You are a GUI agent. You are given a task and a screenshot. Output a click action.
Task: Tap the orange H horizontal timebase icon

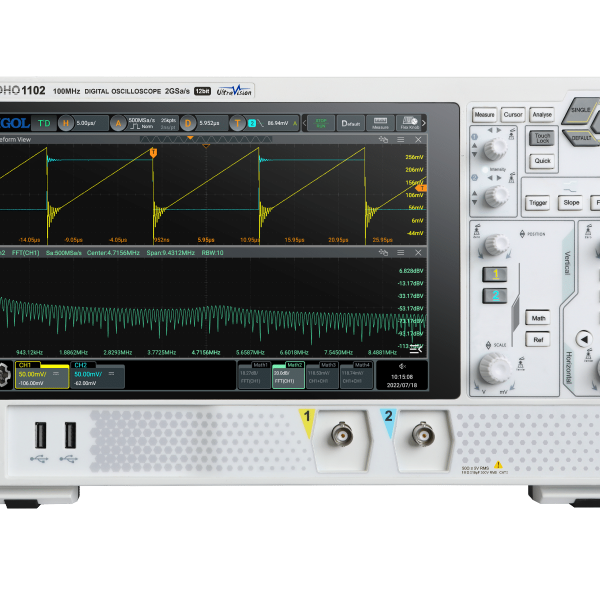pyautogui.click(x=66, y=123)
